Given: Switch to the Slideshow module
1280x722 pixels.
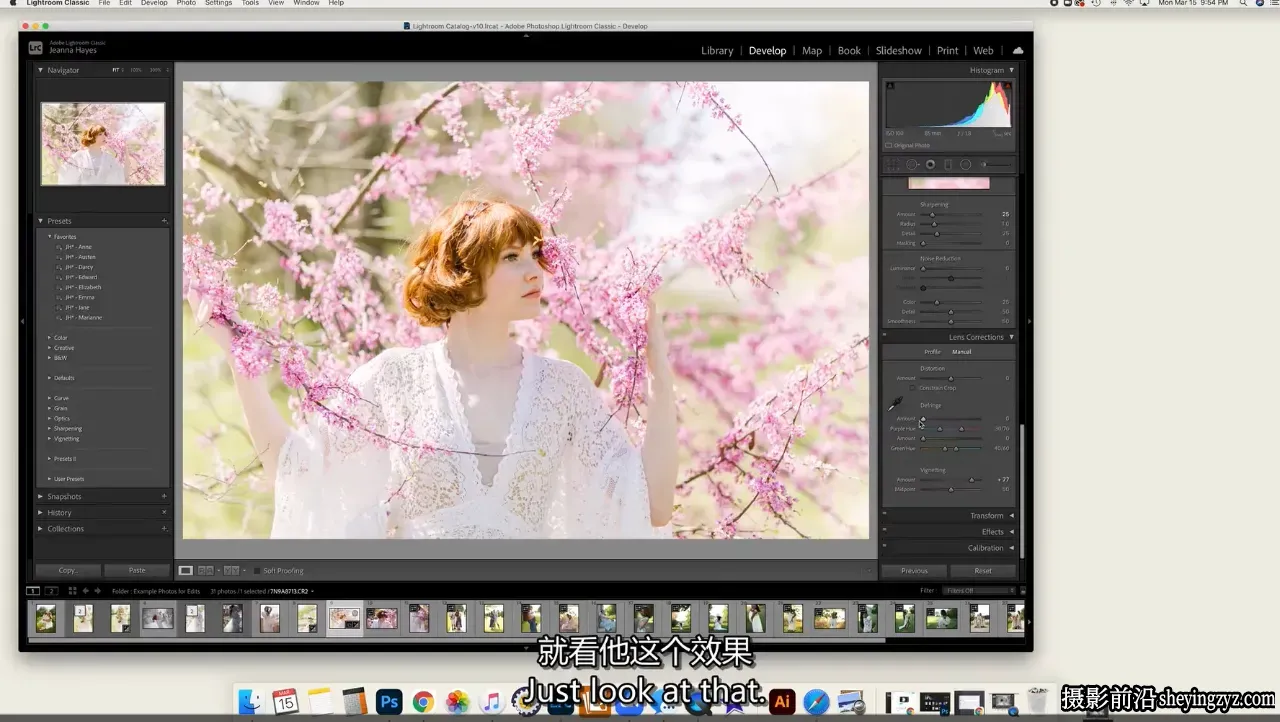Looking at the screenshot, I should [899, 50].
